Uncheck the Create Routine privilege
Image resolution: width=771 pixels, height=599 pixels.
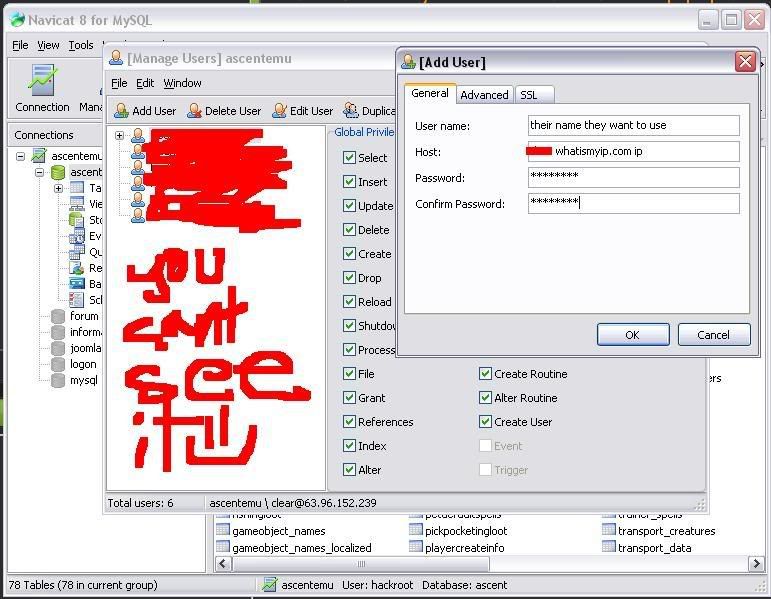[485, 374]
